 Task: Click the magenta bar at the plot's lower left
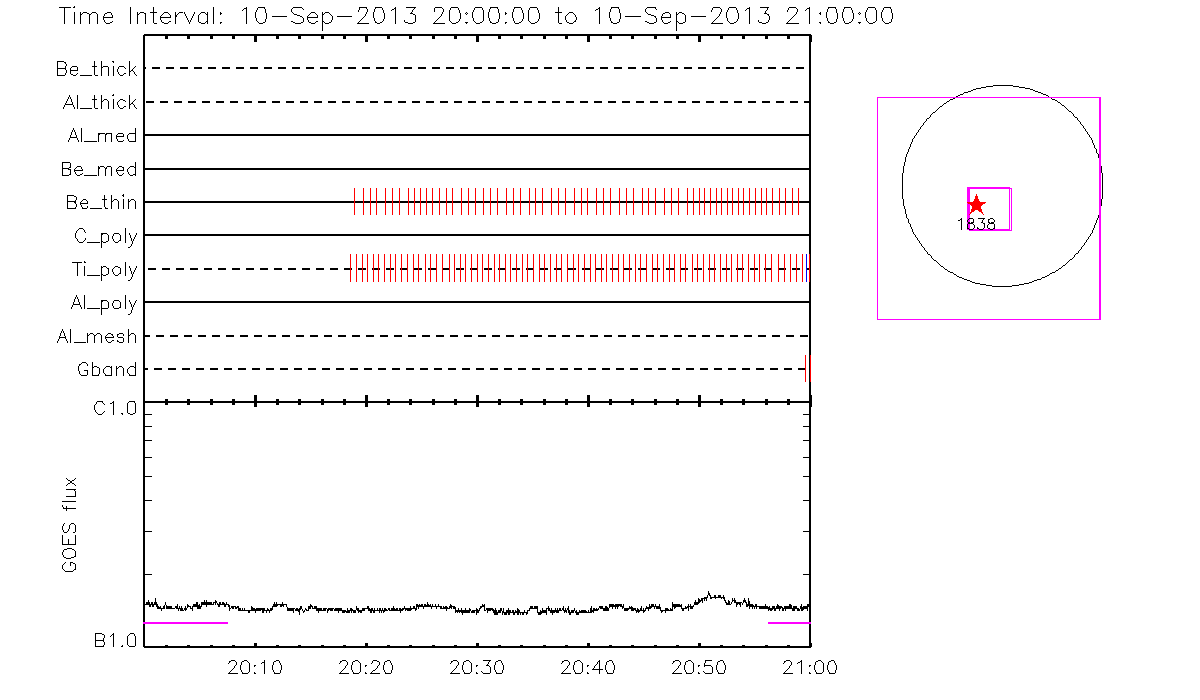[186, 623]
